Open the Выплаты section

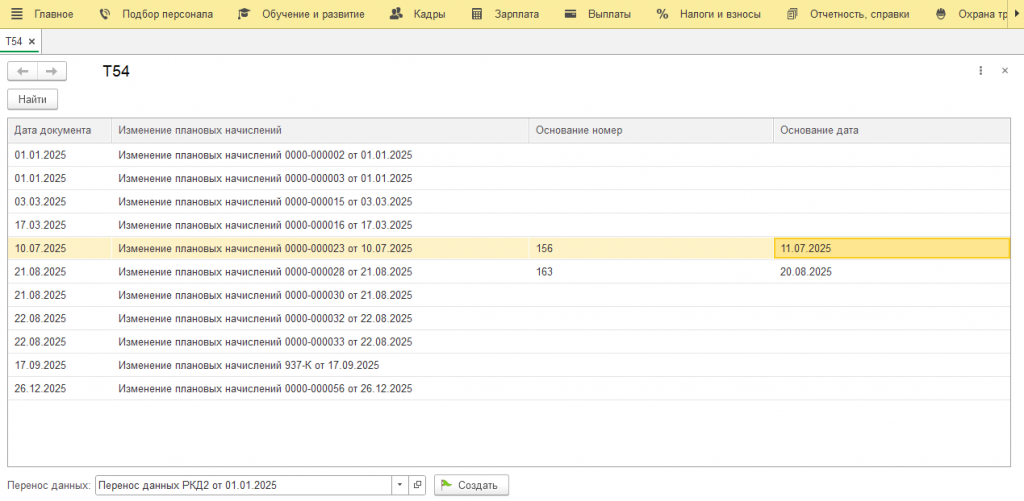598,14
